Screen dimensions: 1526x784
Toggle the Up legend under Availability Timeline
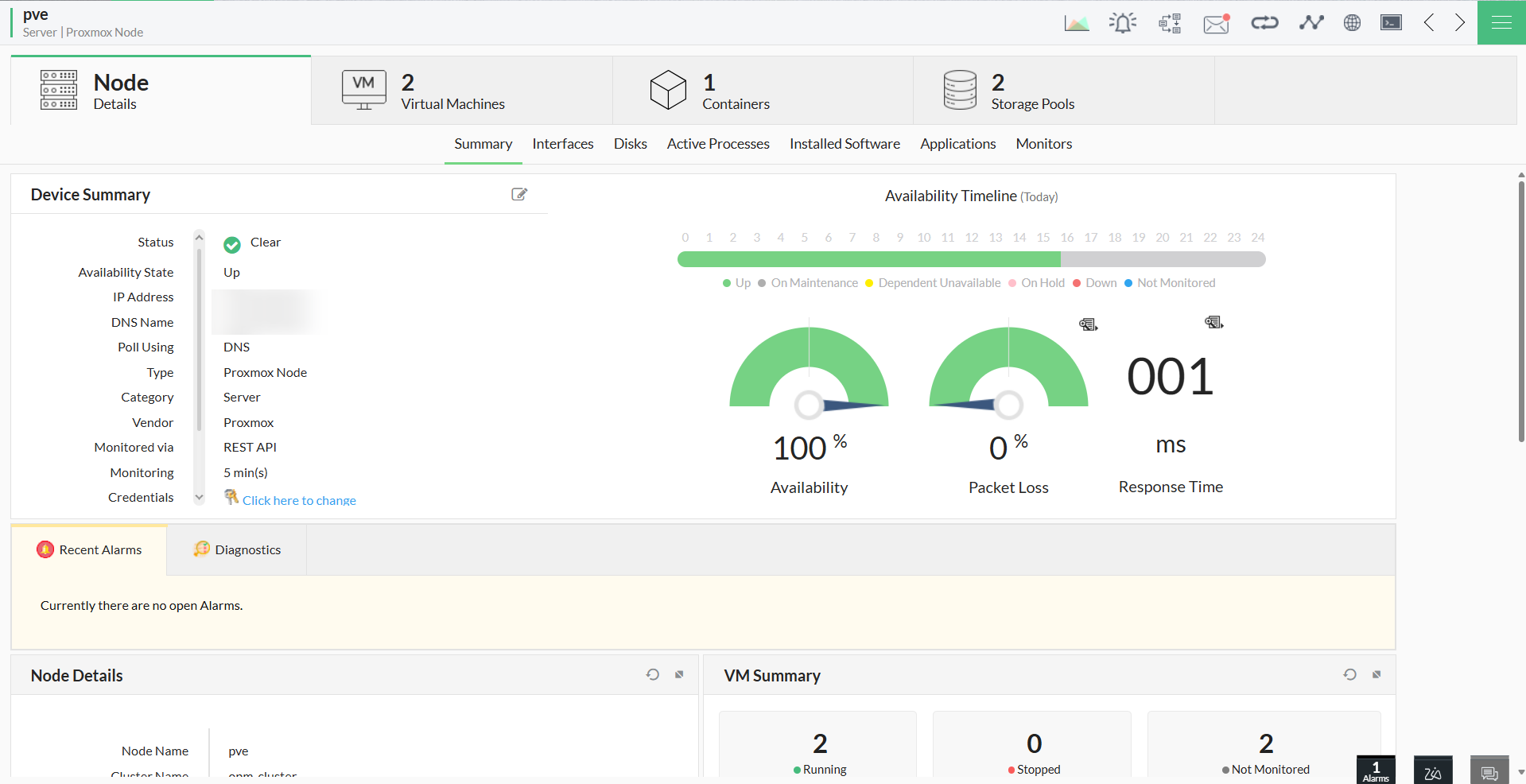click(736, 282)
